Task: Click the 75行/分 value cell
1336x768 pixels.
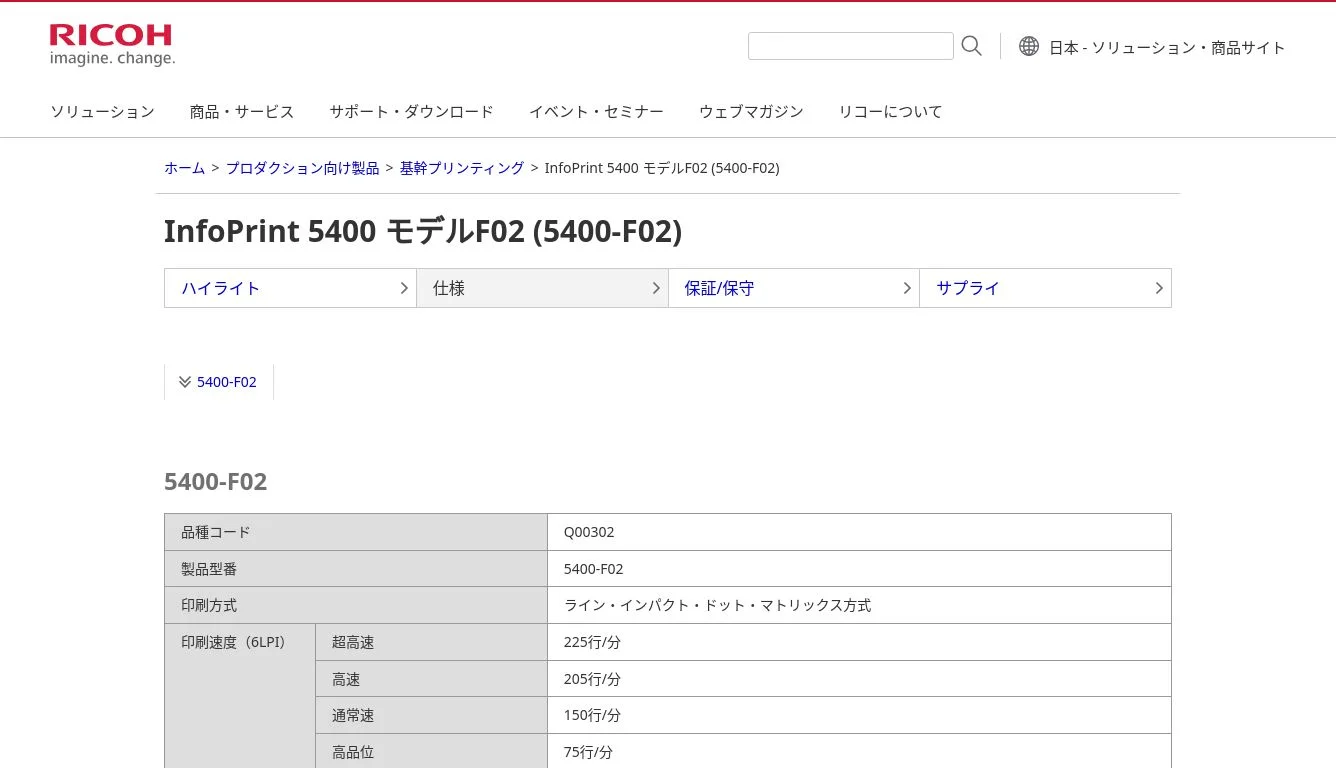Action: point(859,751)
